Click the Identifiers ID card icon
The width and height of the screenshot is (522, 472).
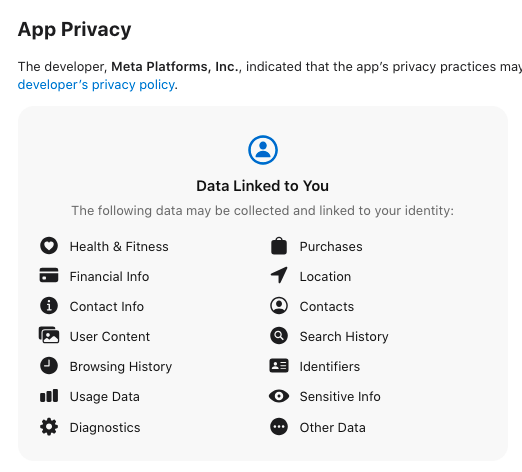(279, 366)
